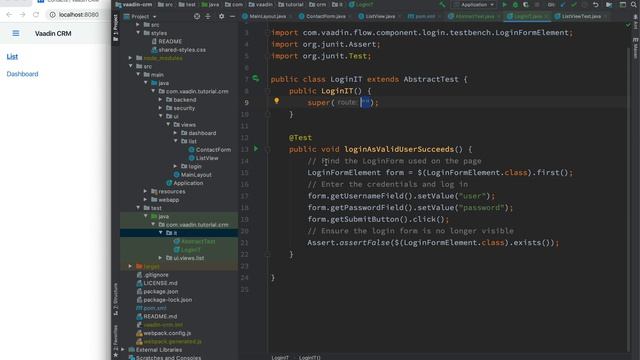Click the collapse all icon in Project panel

pyautogui.click(x=208, y=16)
